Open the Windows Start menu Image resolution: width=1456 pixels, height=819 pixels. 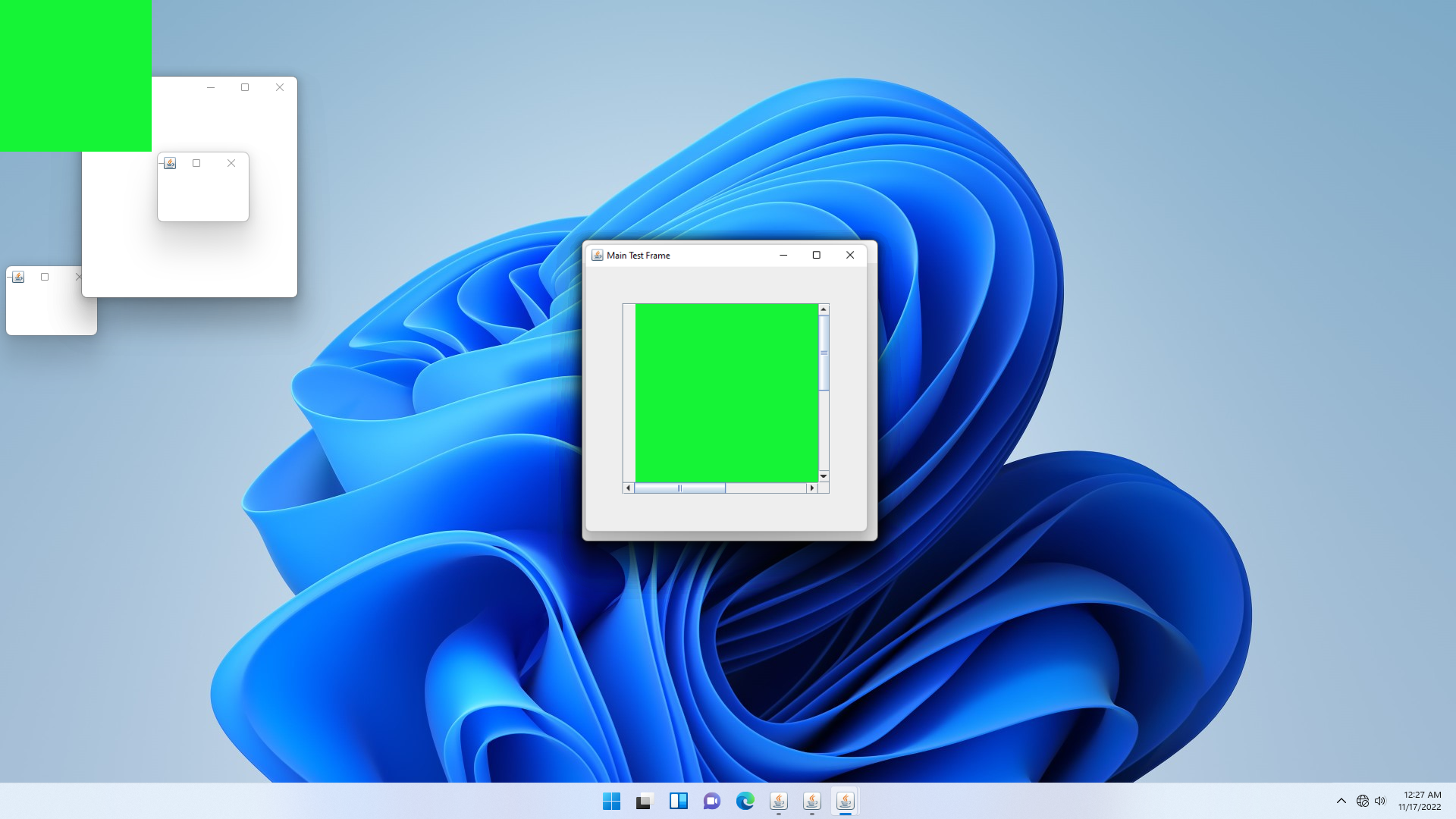[611, 801]
